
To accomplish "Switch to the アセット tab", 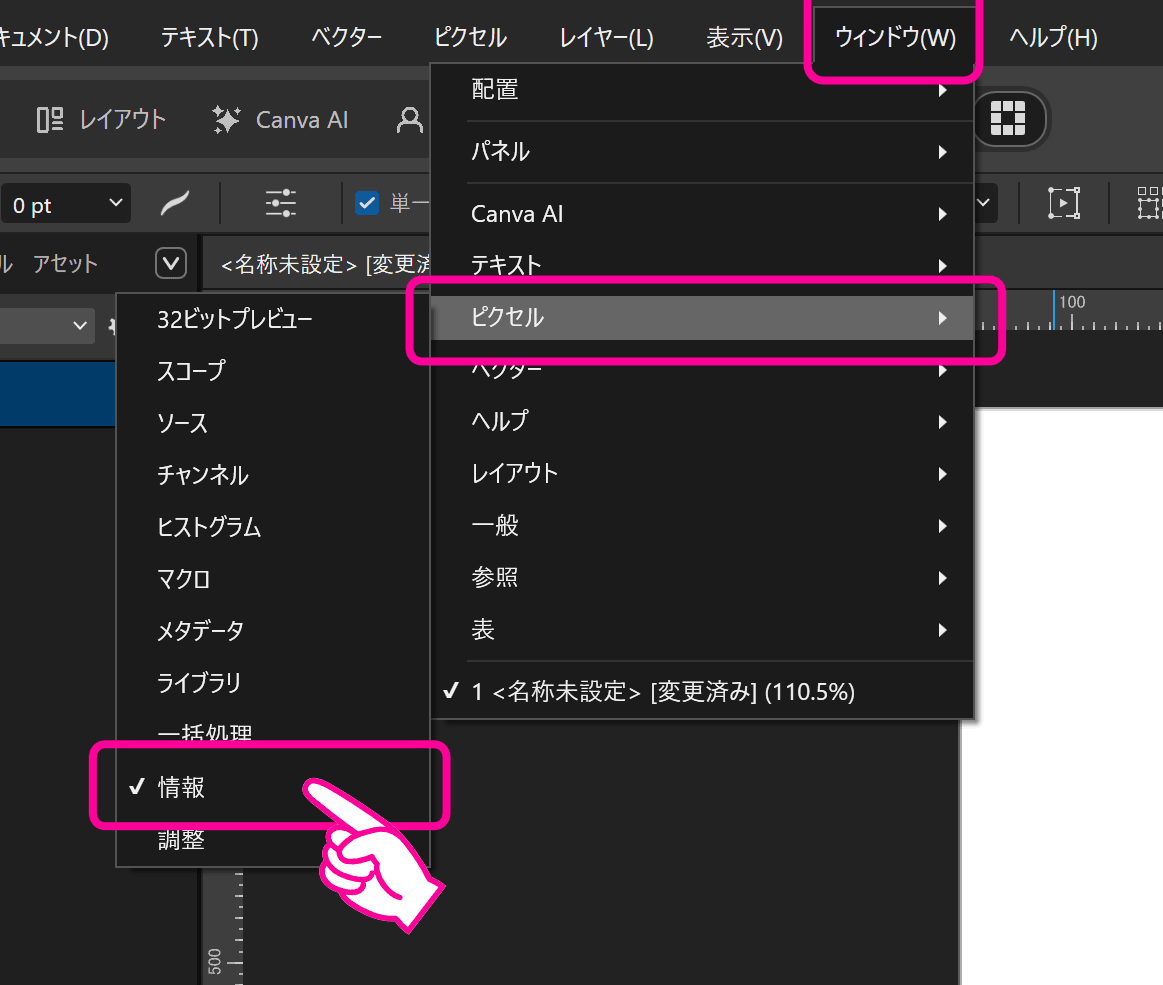I will pyautogui.click(x=65, y=263).
